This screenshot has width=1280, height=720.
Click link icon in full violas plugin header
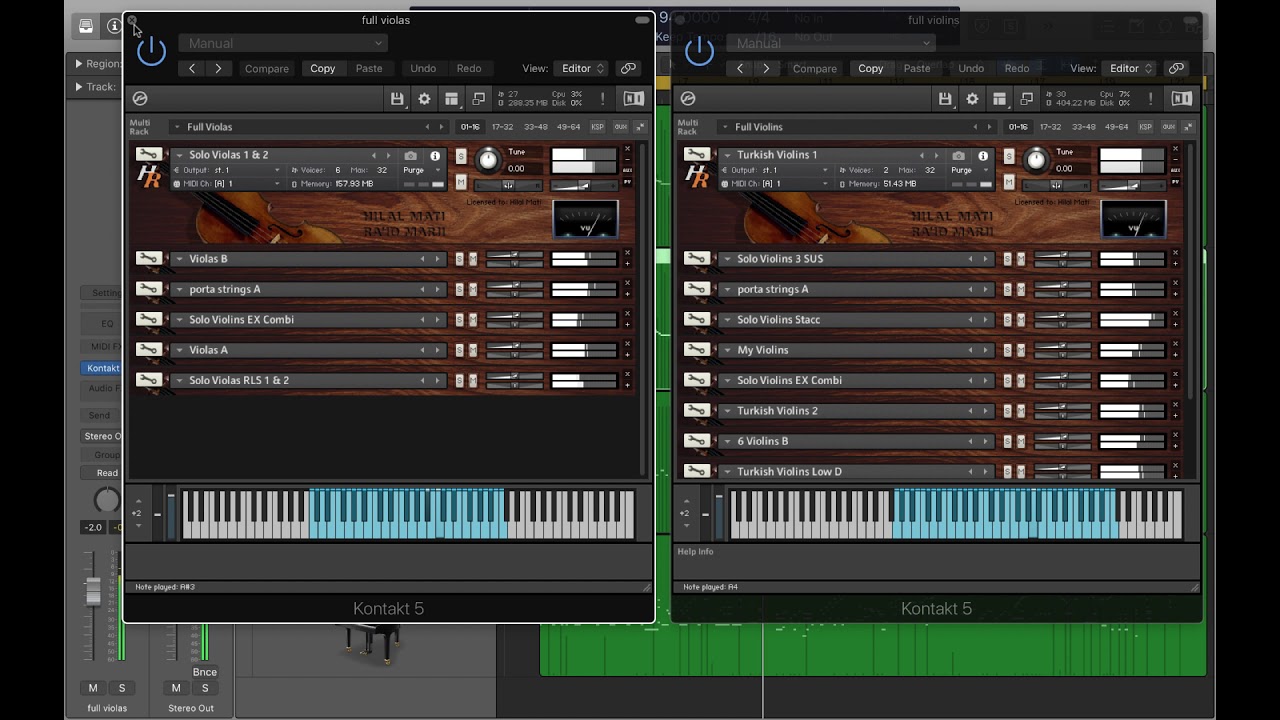tap(628, 68)
